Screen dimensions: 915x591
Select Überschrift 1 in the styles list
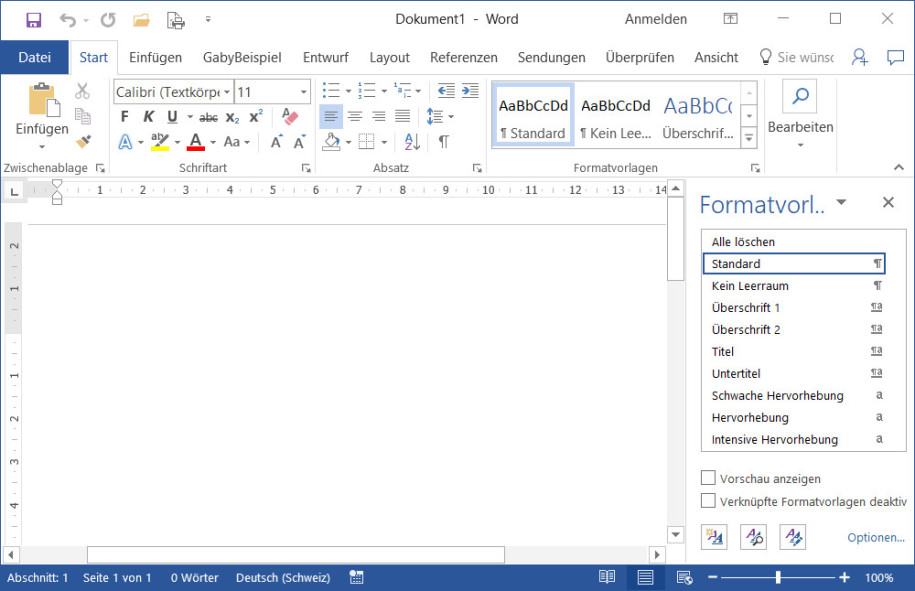tap(794, 307)
